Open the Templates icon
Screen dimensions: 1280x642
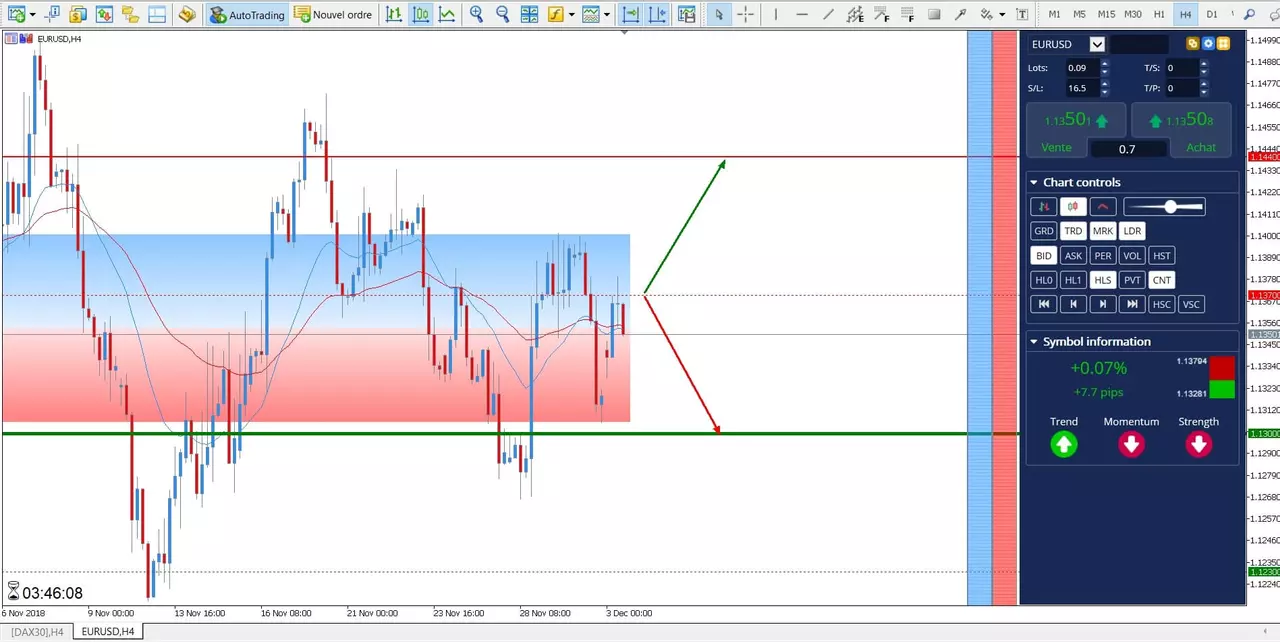pos(686,14)
